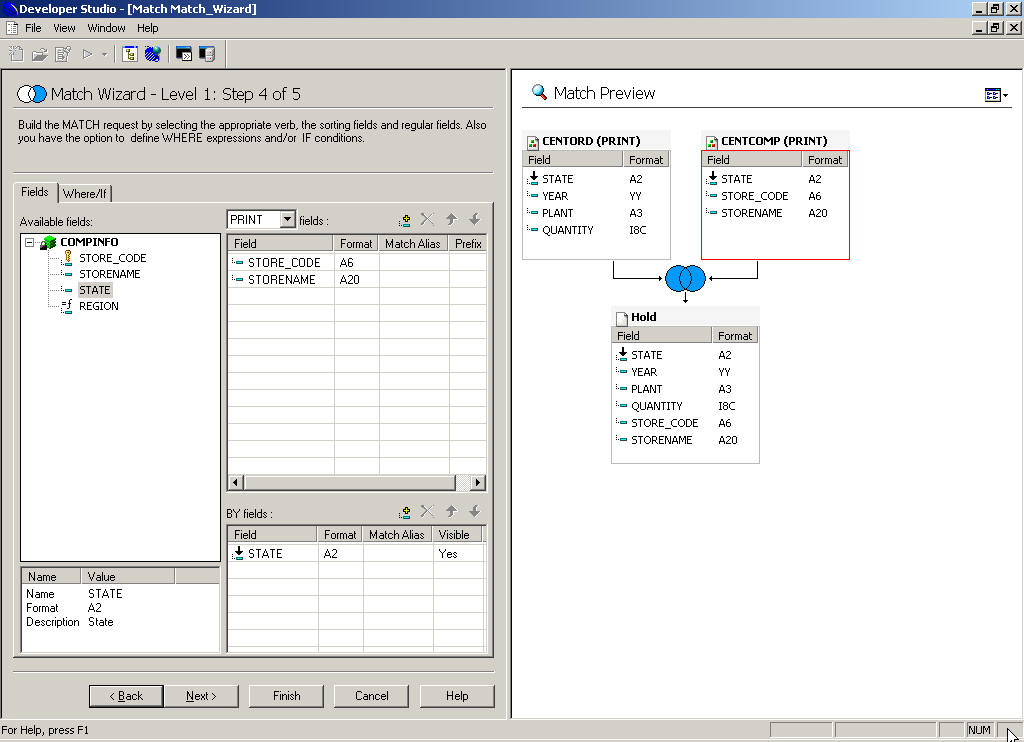This screenshot has height=742, width=1024.
Task: Click the Back button
Action: 126,696
